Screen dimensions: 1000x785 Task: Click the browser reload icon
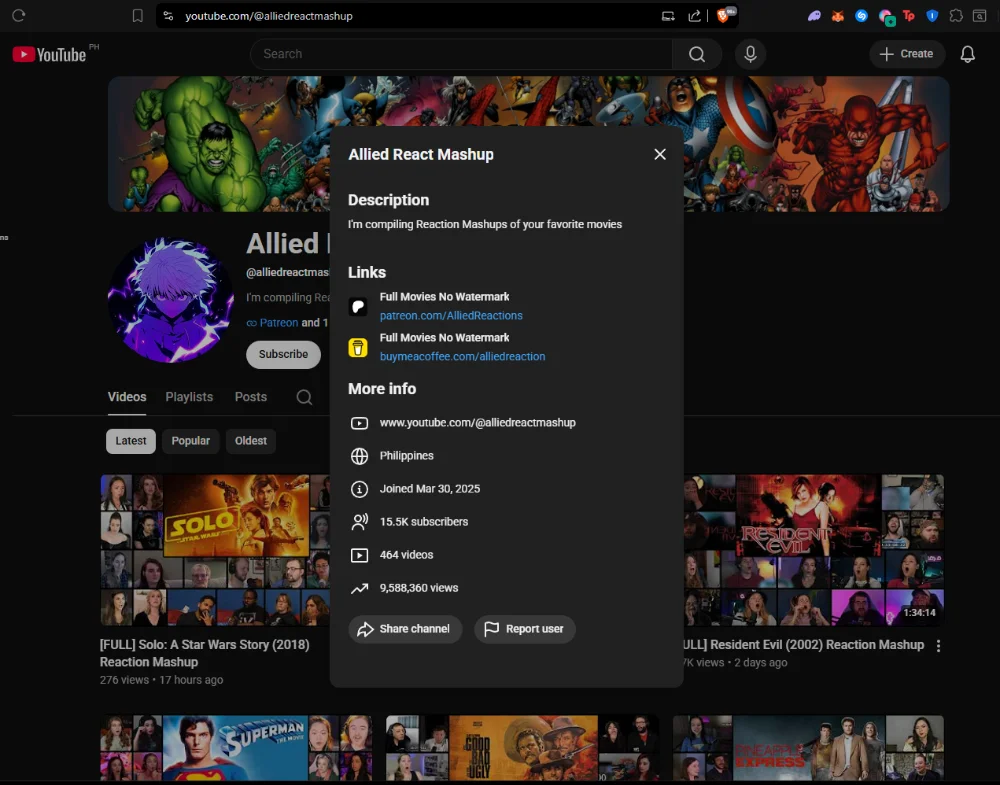[x=18, y=15]
